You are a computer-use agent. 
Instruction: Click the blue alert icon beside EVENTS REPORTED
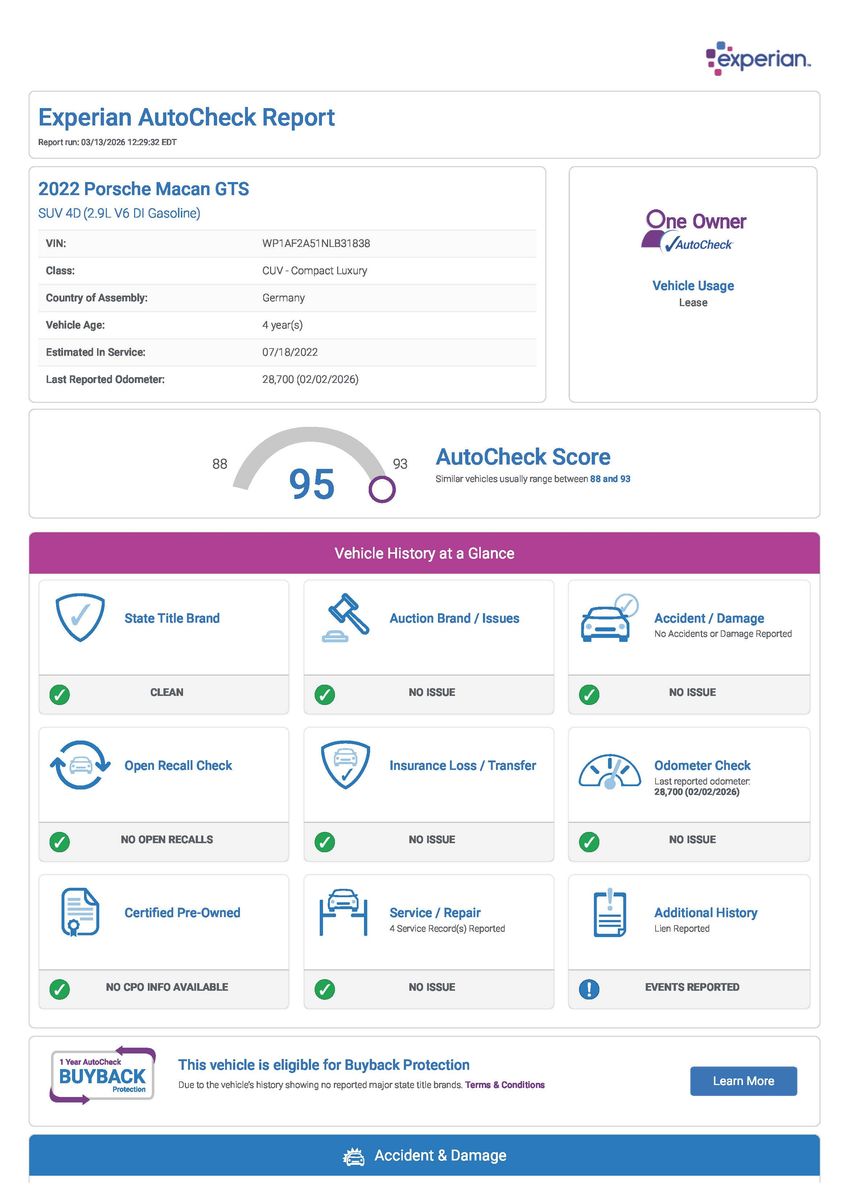(590, 989)
